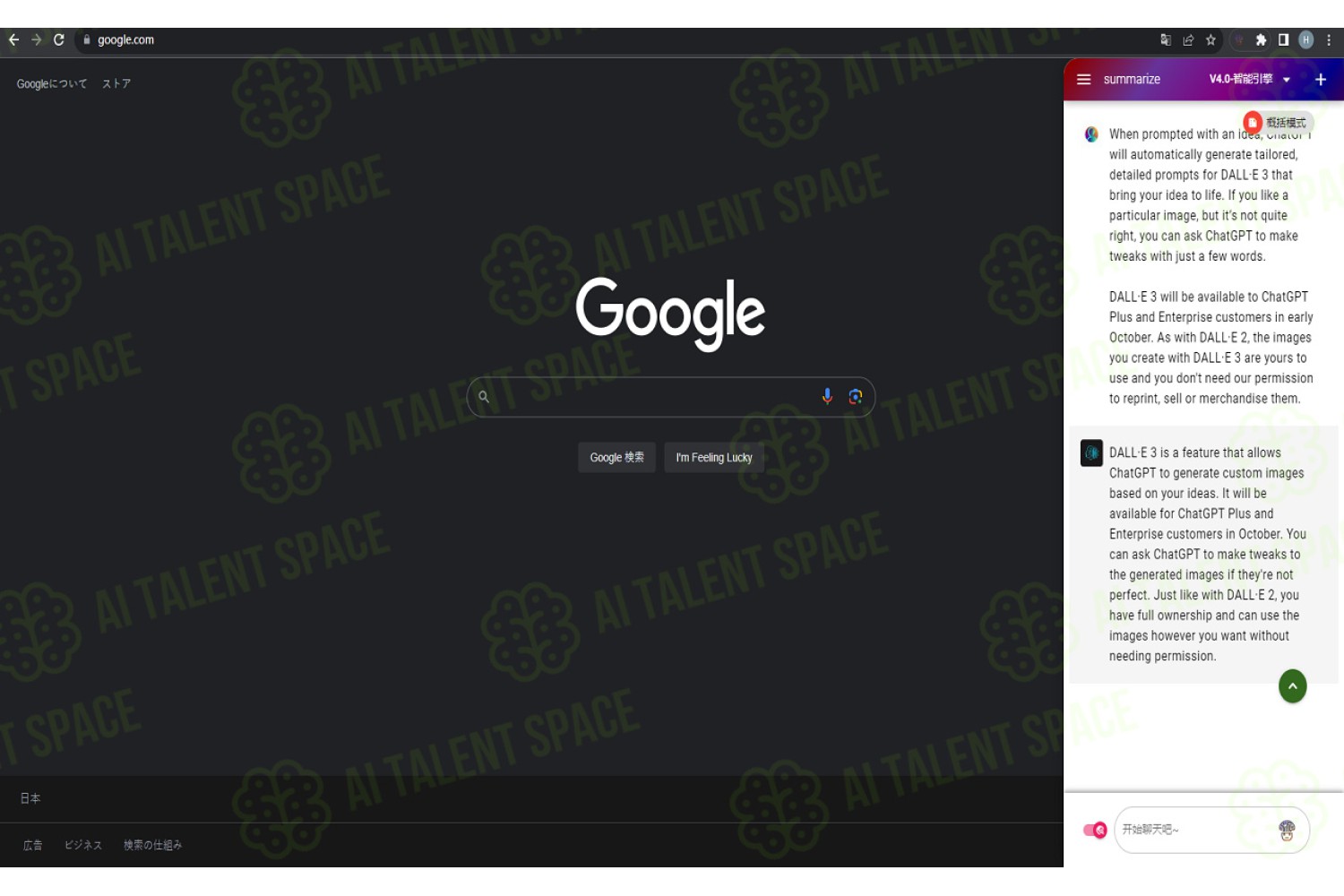Click the pinned purple extension icon
Screen dimensions: 1344x896
coord(1239,40)
